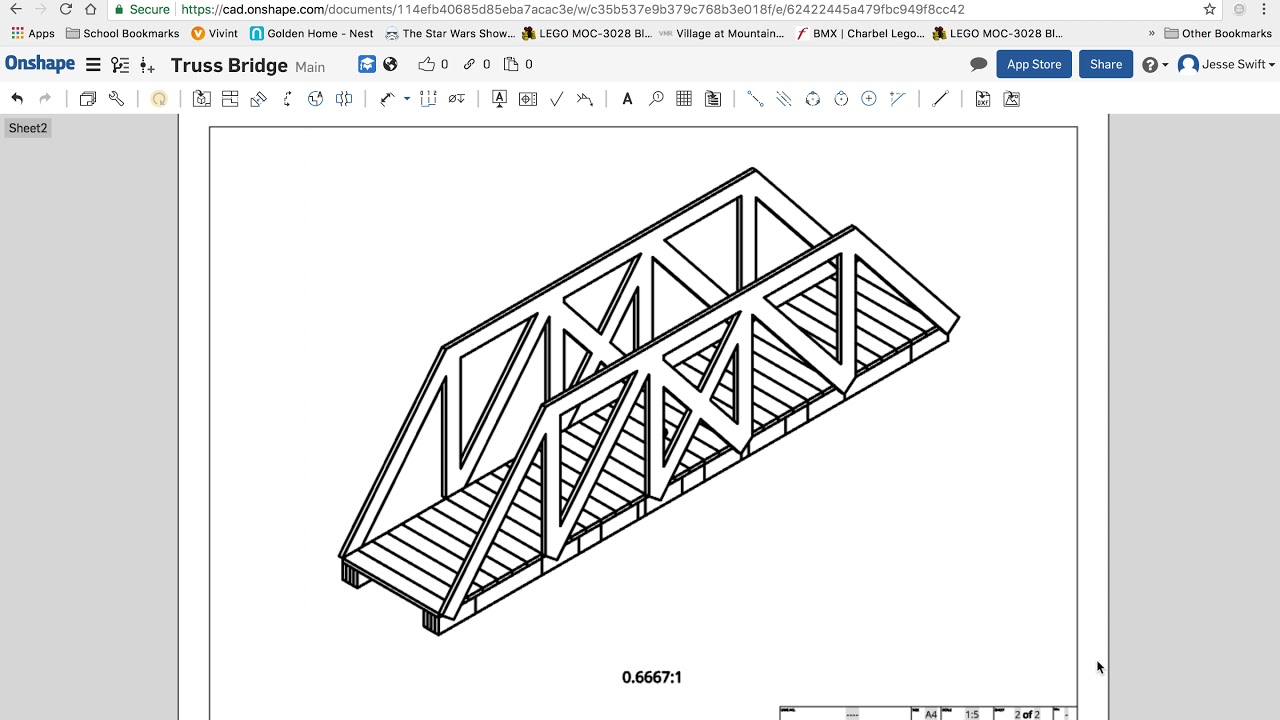Viewport: 1280px width, 720px height.
Task: Select the Centerline tool
Action: pos(755,98)
